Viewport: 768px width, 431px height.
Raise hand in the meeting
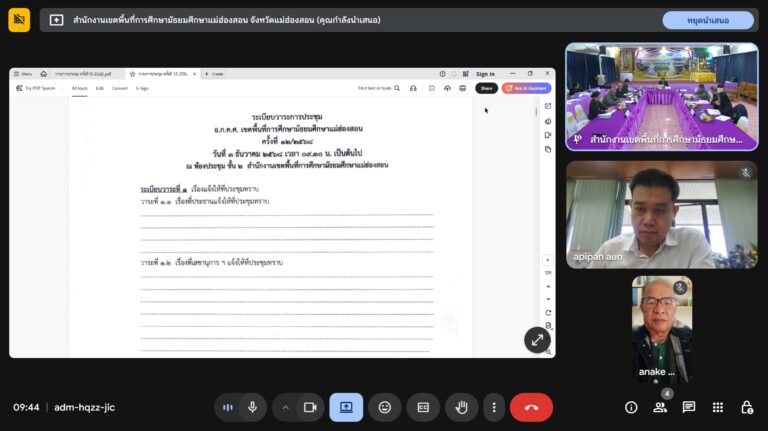[461, 407]
